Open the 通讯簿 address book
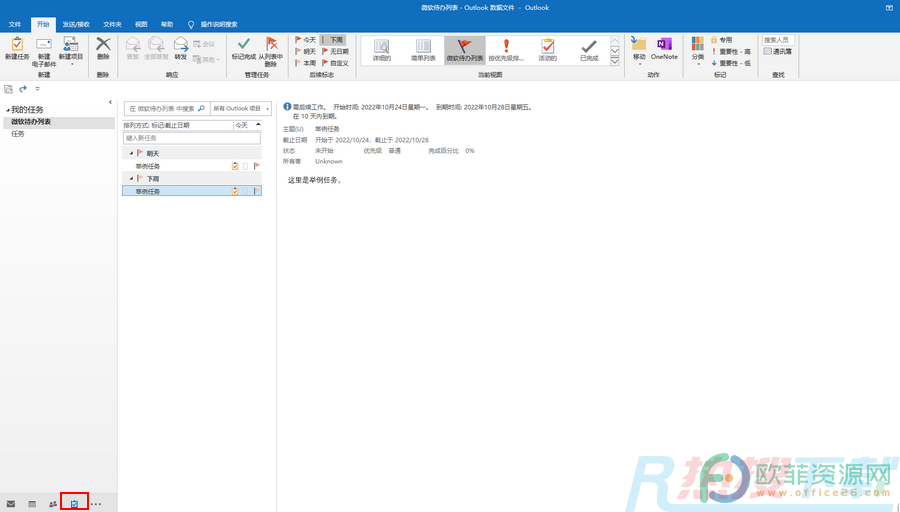This screenshot has height=512, width=900. point(778,51)
